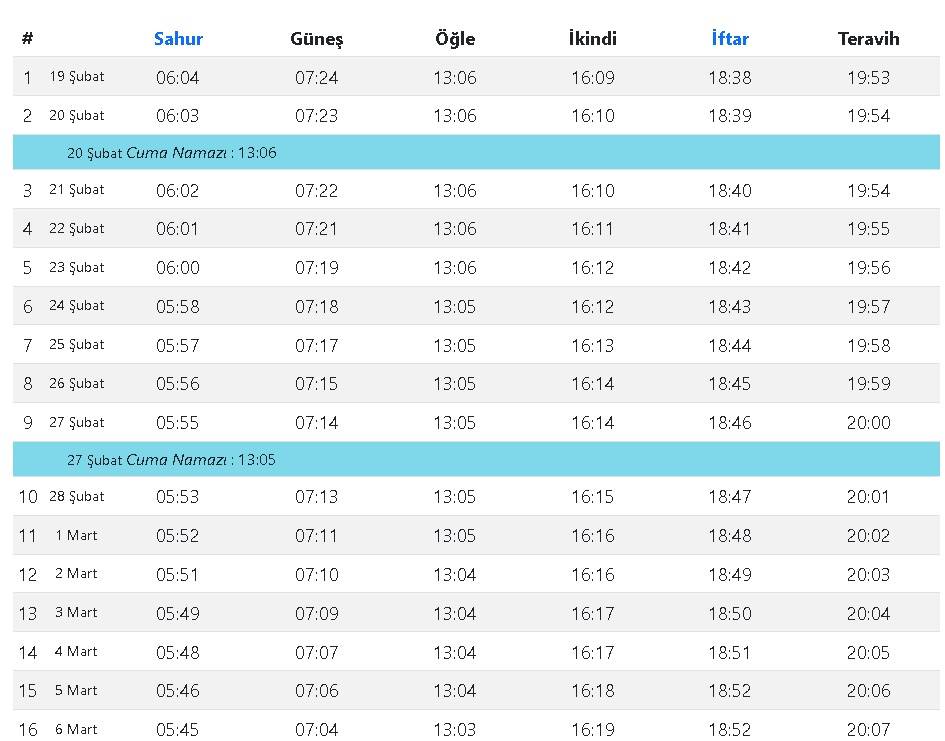Viewport: 945px width, 741px height.
Task: Click the 13:04 Öğle time on 5 Mart
Action: [455, 691]
